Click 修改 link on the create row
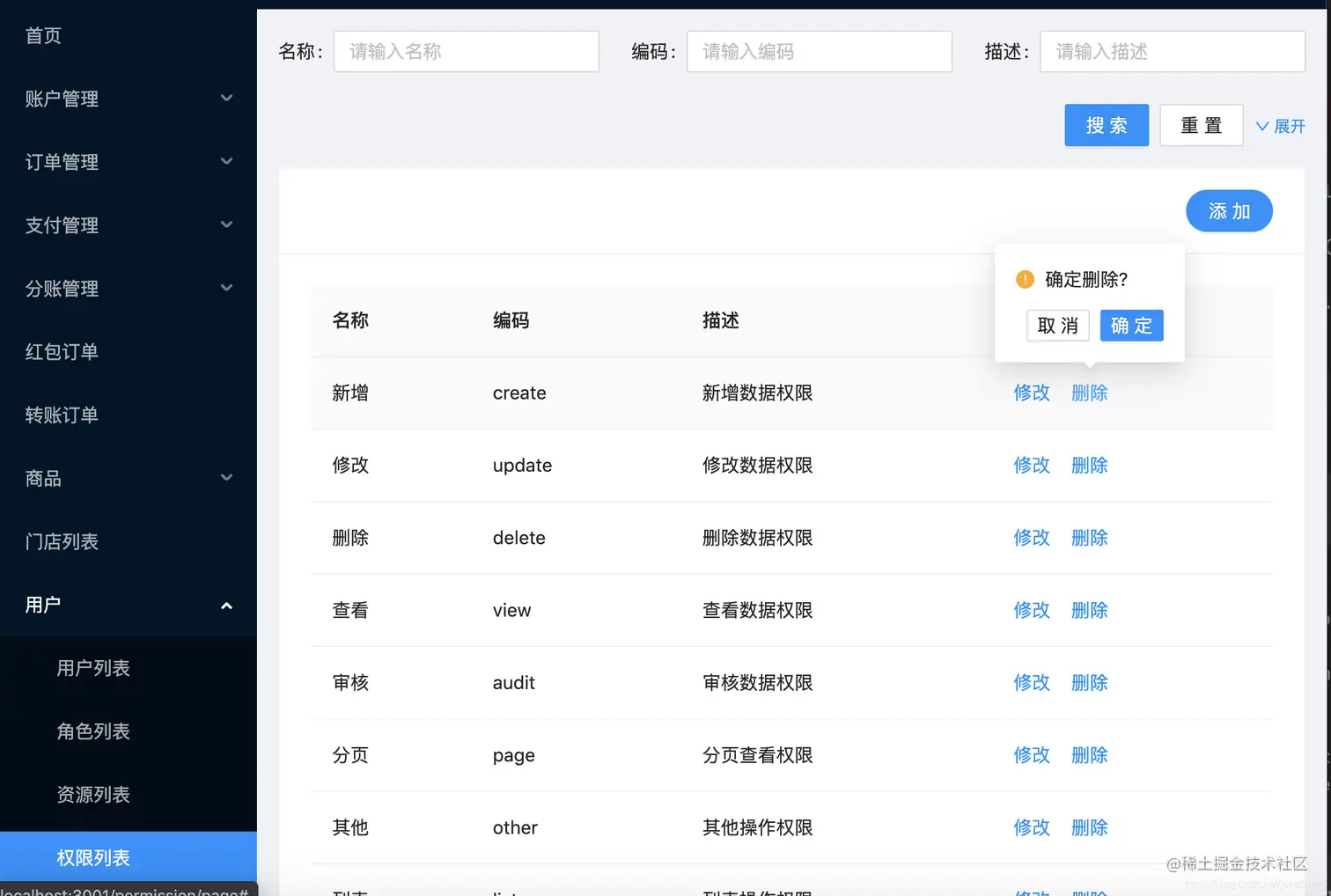Image resolution: width=1331 pixels, height=896 pixels. 1031,393
